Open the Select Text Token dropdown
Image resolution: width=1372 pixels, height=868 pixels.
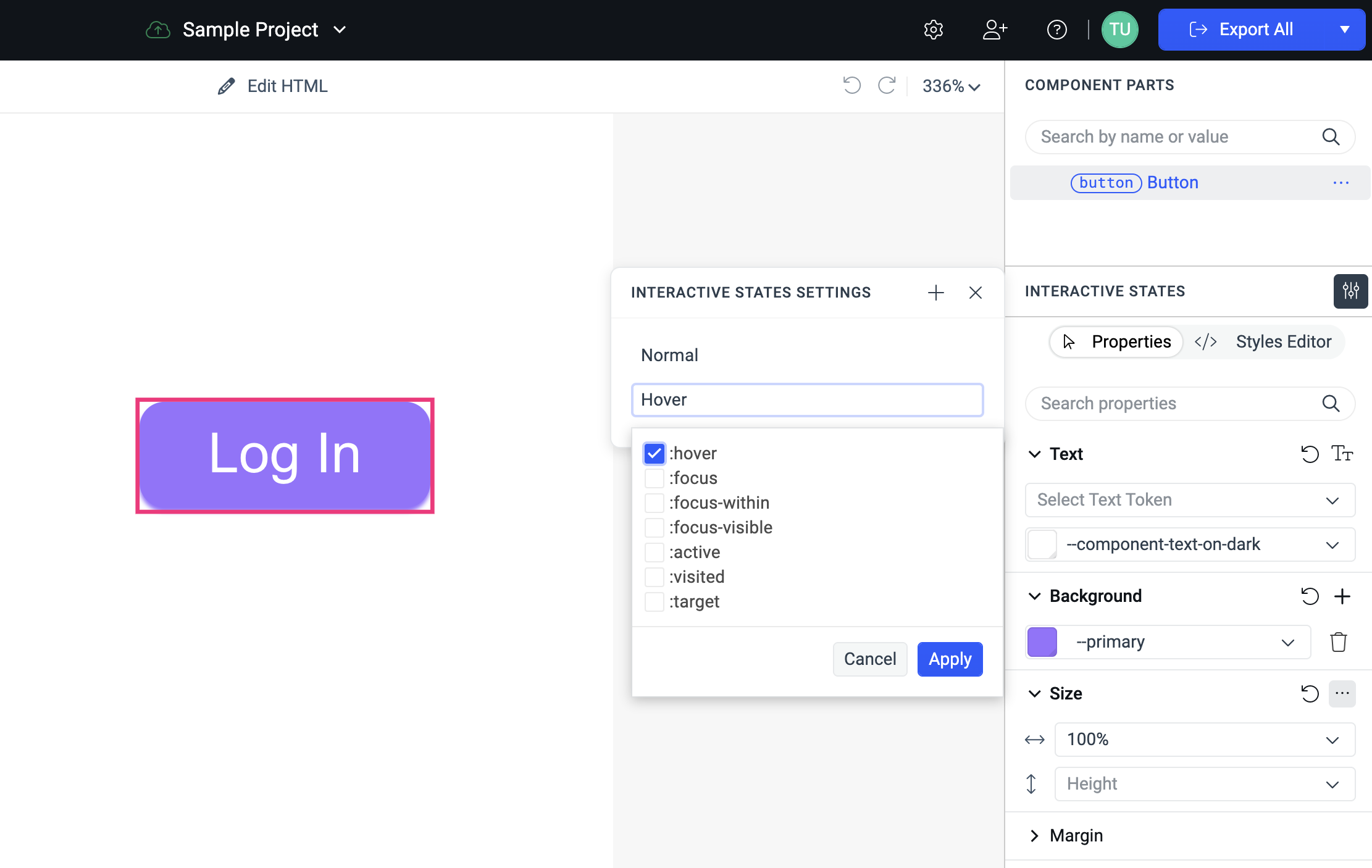click(1189, 500)
